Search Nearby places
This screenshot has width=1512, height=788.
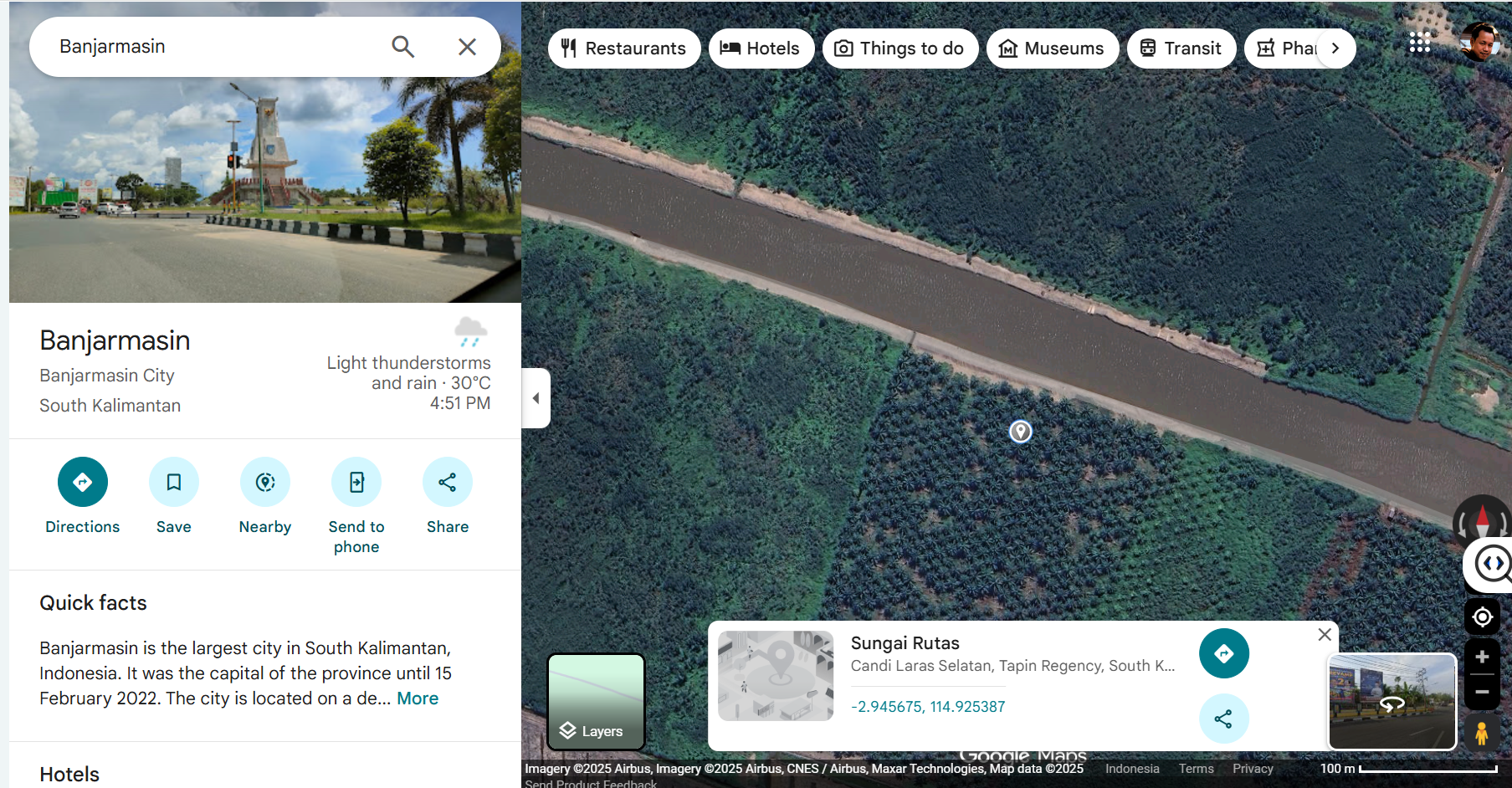coord(264,483)
